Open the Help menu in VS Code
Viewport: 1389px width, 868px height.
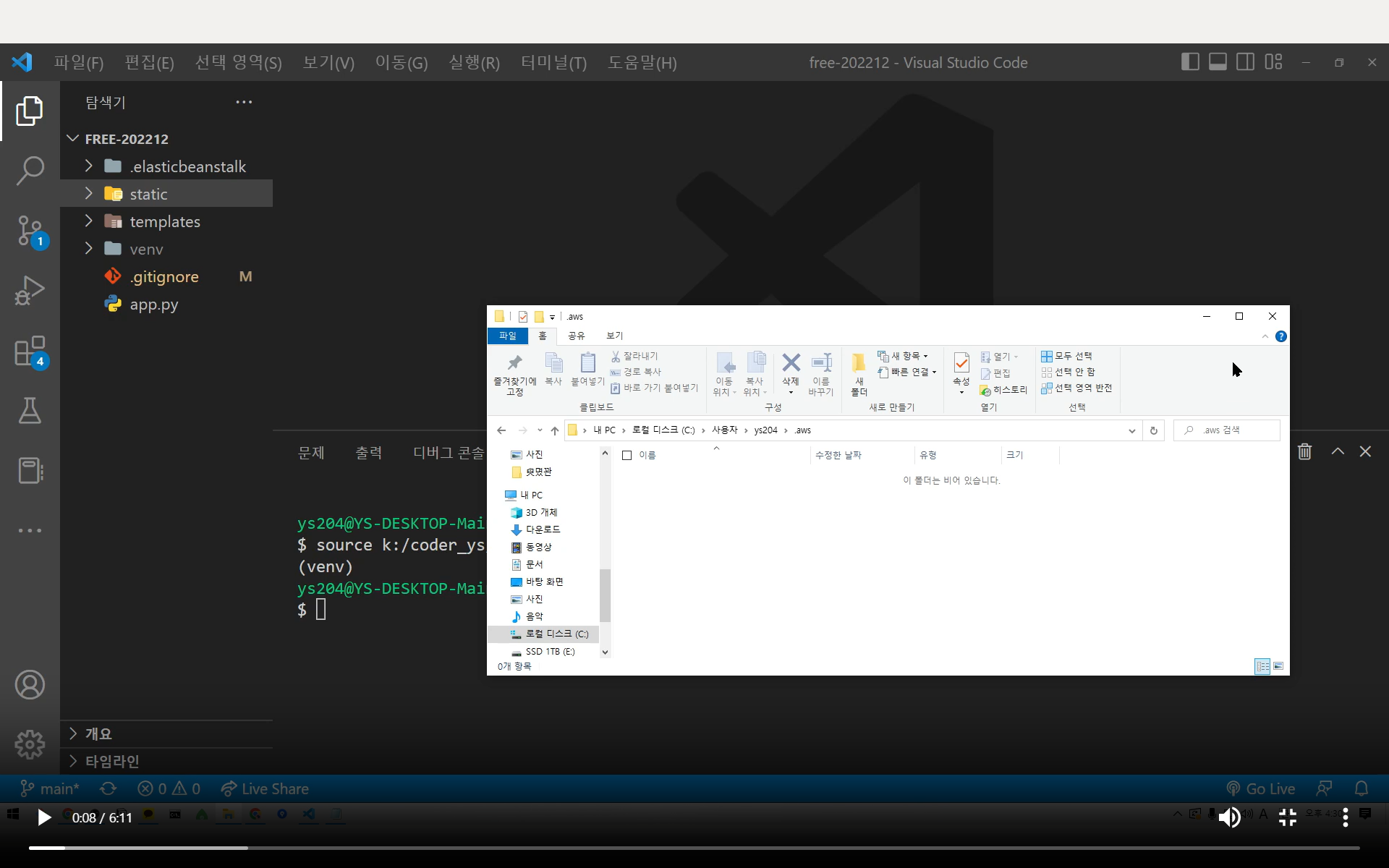(642, 62)
